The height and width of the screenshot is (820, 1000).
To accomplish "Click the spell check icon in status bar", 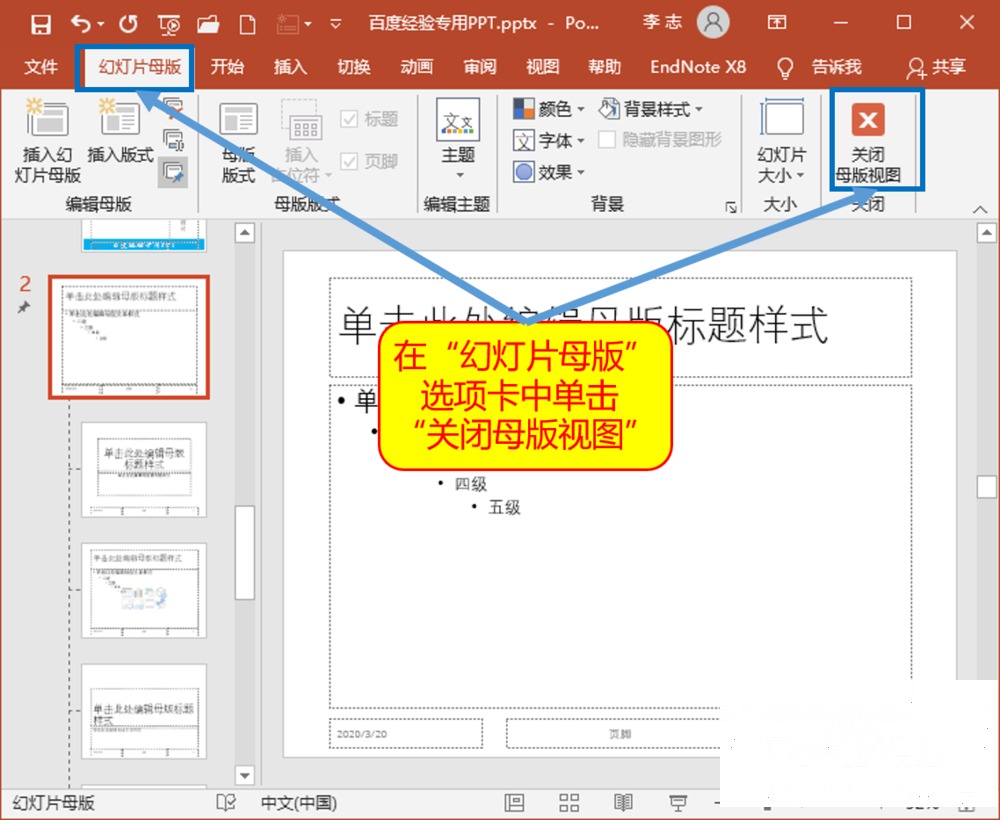I will pos(226,803).
